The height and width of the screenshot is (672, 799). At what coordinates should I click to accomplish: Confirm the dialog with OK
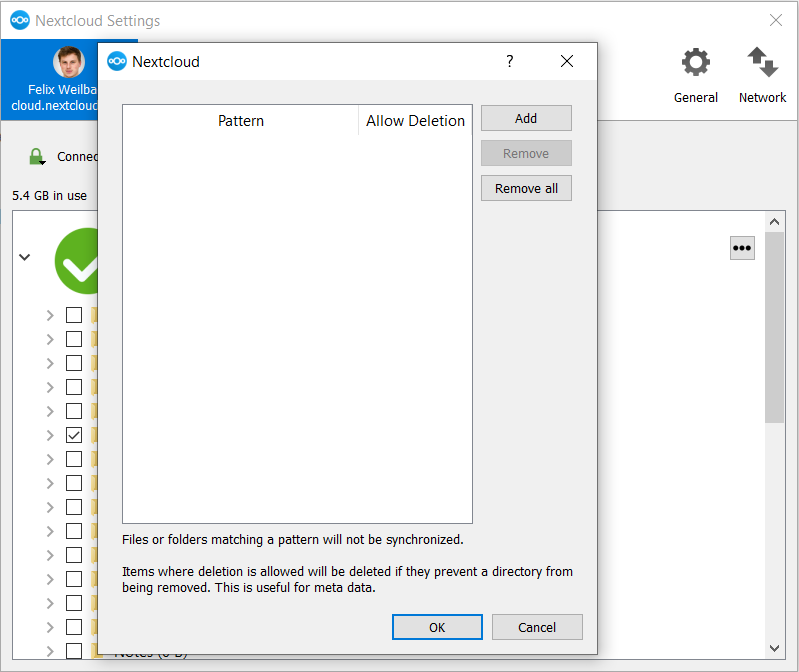437,627
